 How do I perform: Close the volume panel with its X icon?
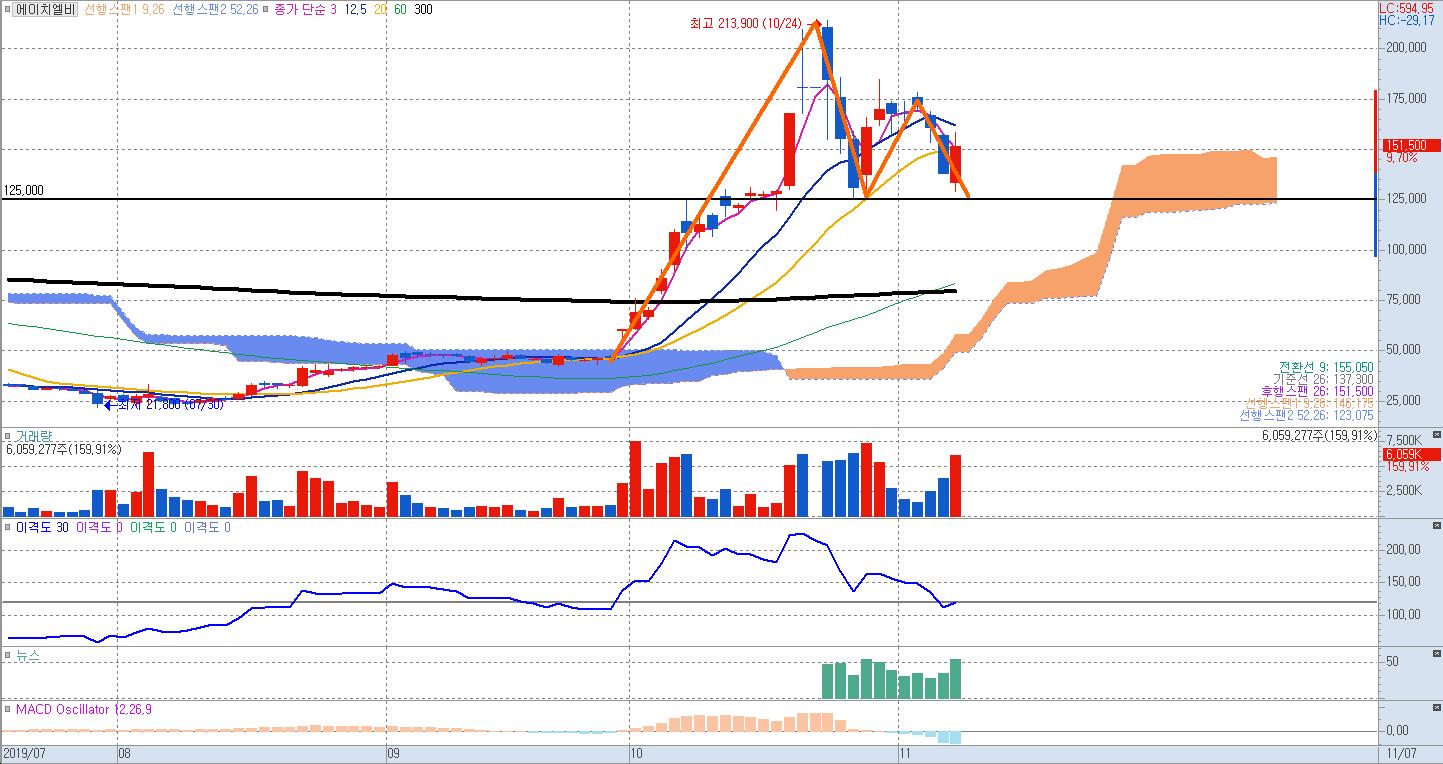click(1437, 434)
